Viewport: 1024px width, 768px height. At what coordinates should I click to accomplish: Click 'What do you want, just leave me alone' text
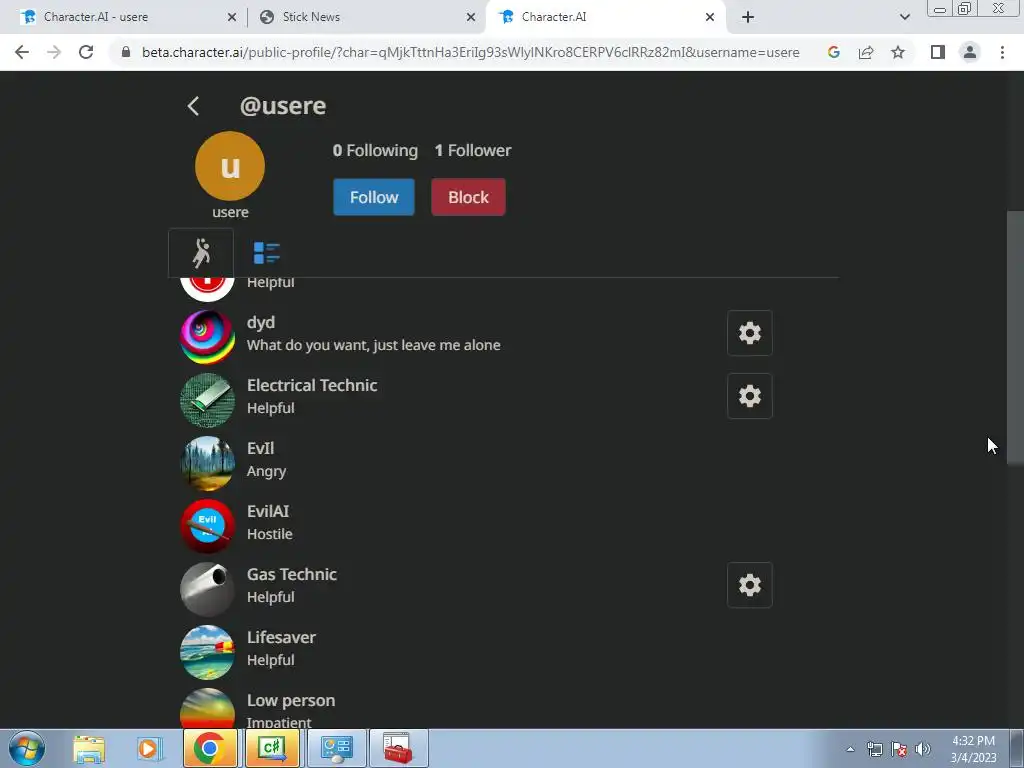click(374, 345)
